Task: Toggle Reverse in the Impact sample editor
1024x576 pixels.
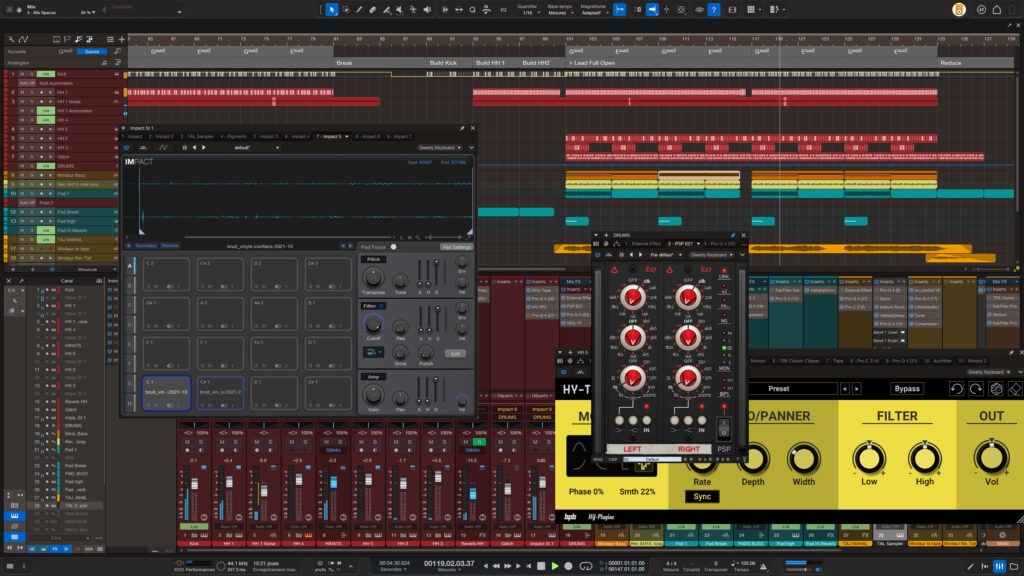Action: 172,245
